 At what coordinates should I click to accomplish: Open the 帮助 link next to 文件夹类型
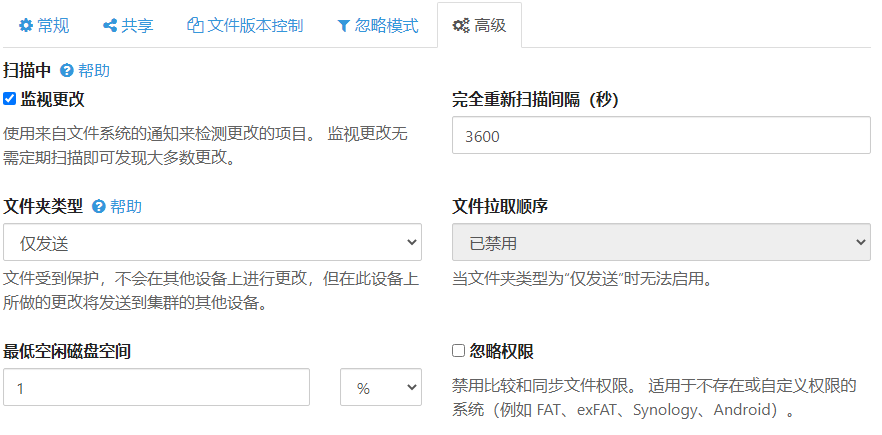pyautogui.click(x=126, y=207)
